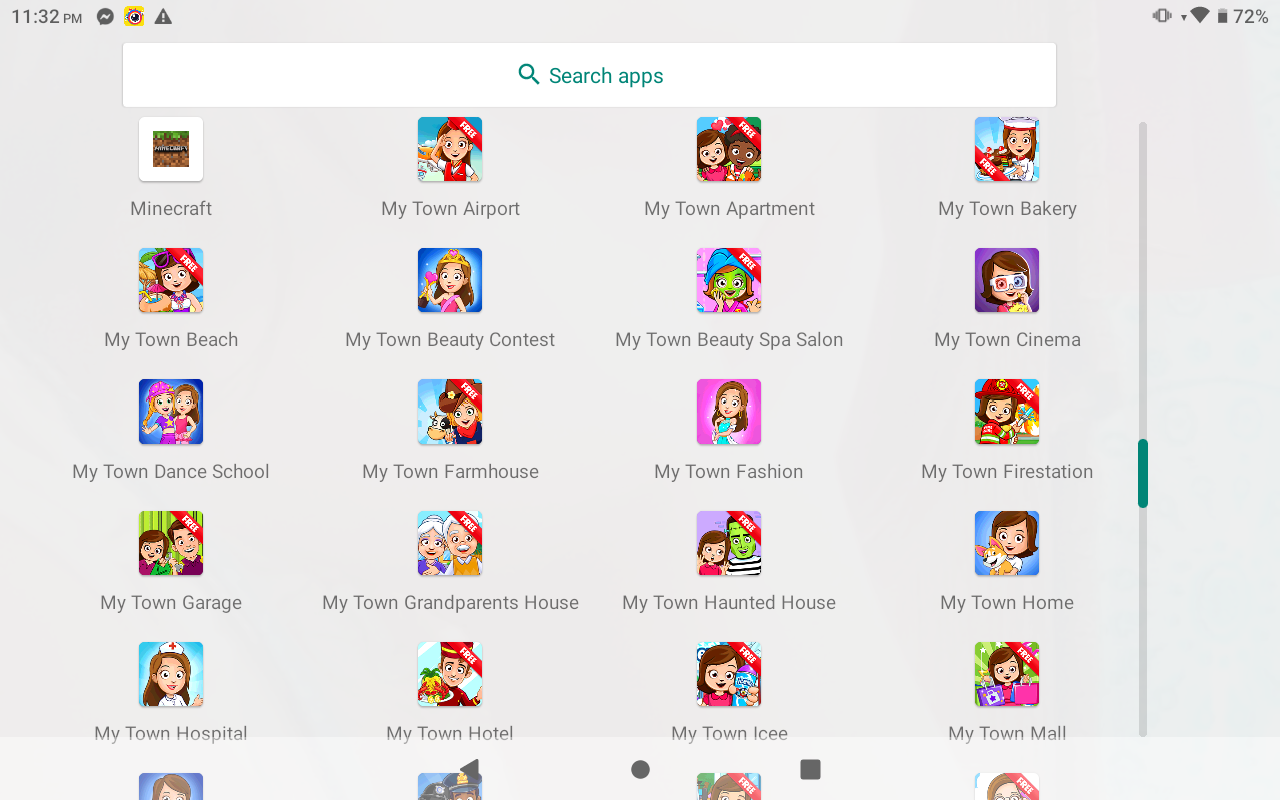This screenshot has height=800, width=1280.
Task: Open My Town Beauty Spa Salon icon
Action: point(729,280)
